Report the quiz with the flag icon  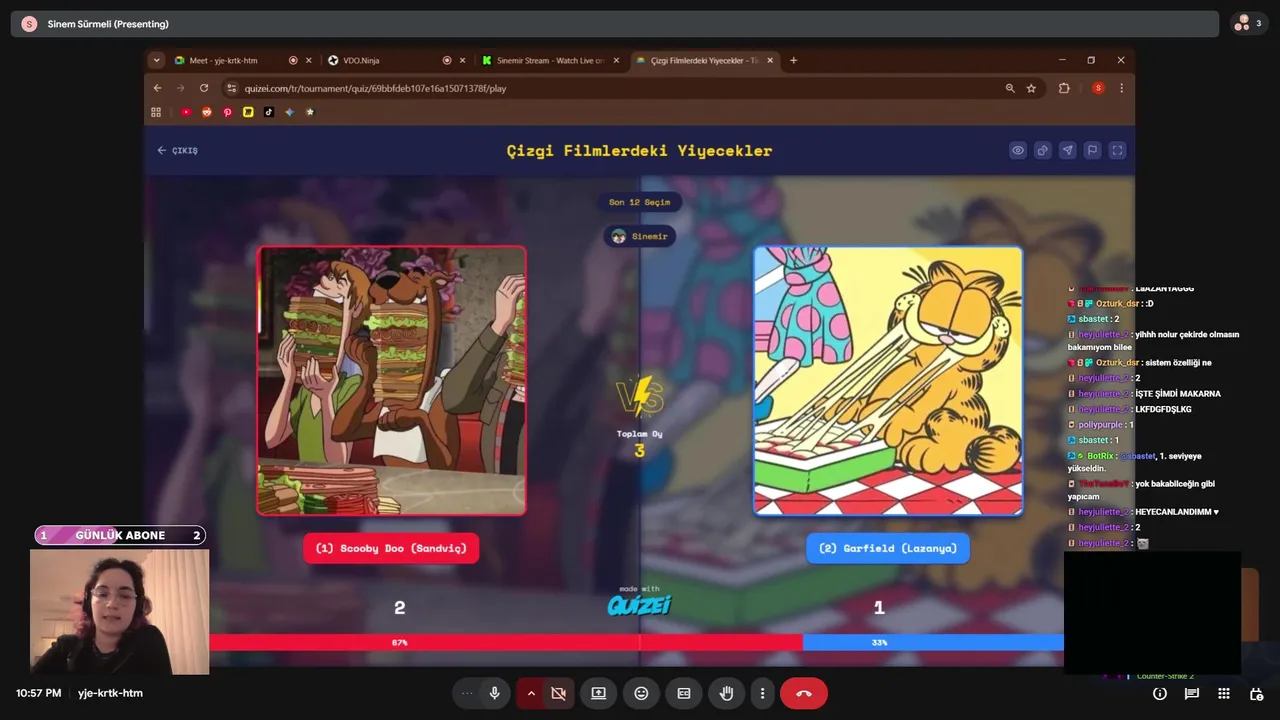(x=1093, y=151)
